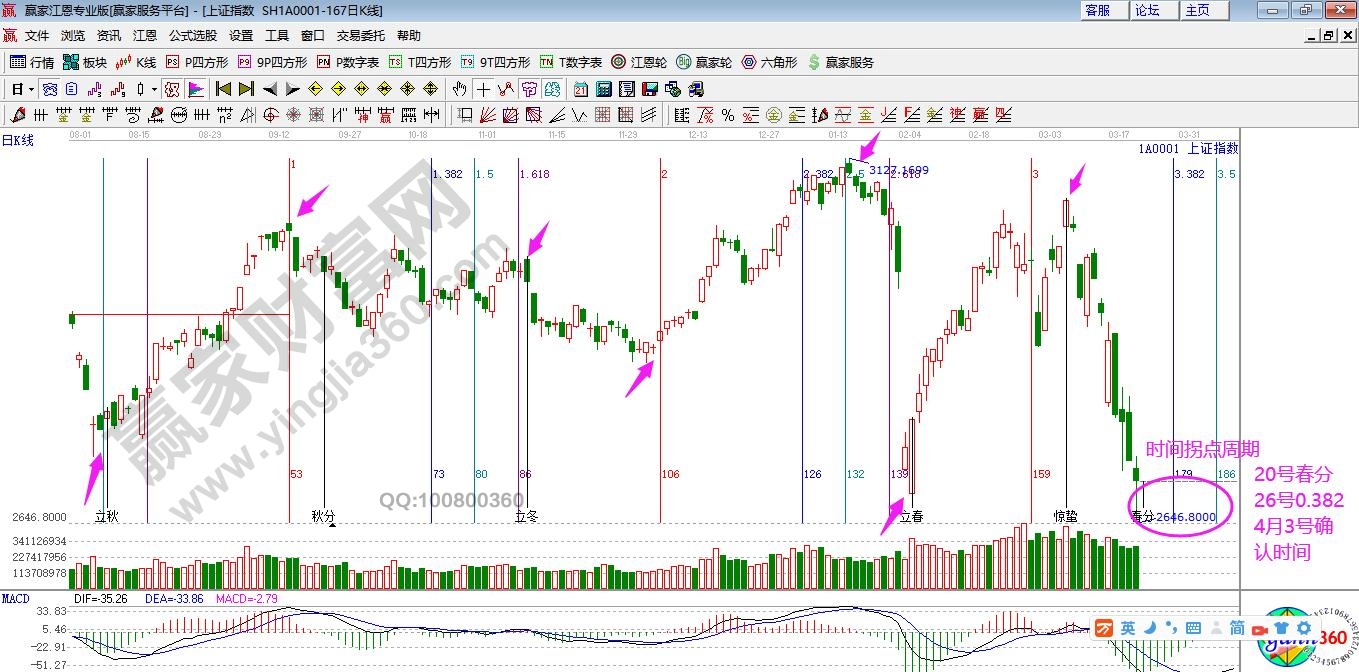
Task: Open the 交易委托 menu
Action: [x=360, y=35]
